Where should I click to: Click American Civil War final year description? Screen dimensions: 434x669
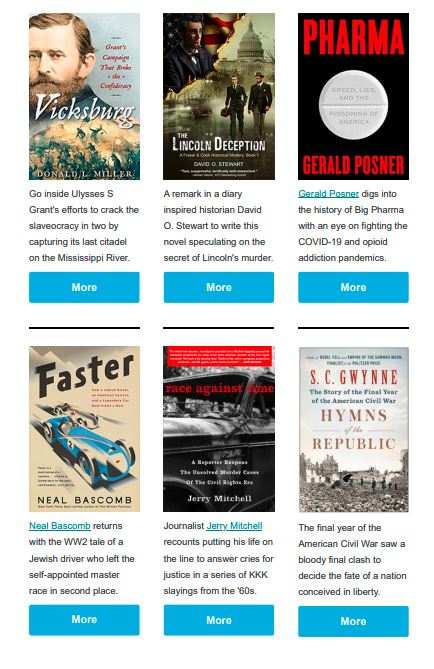pyautogui.click(x=352, y=559)
